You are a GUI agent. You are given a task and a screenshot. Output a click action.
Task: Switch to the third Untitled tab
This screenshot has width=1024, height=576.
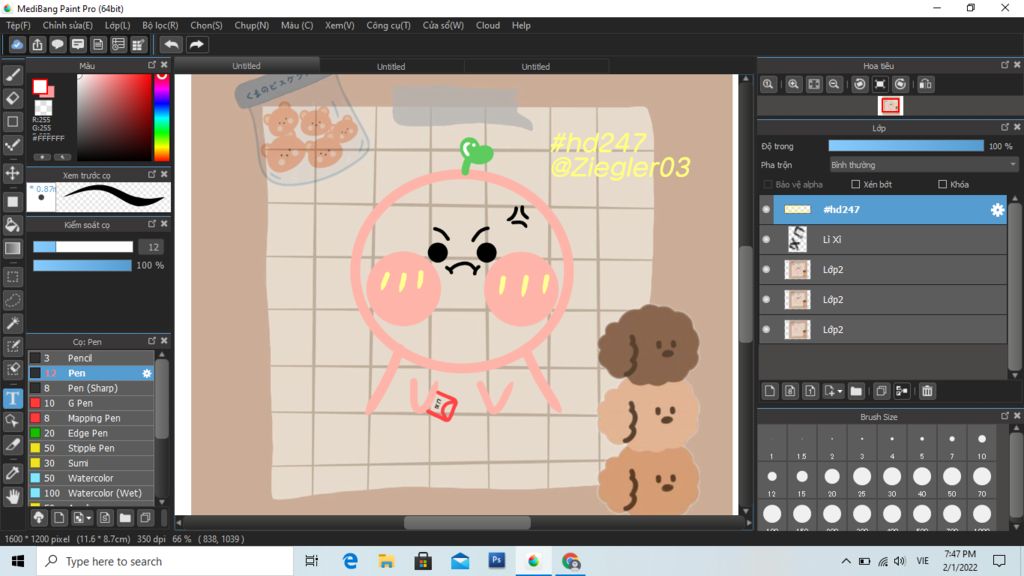tap(536, 66)
